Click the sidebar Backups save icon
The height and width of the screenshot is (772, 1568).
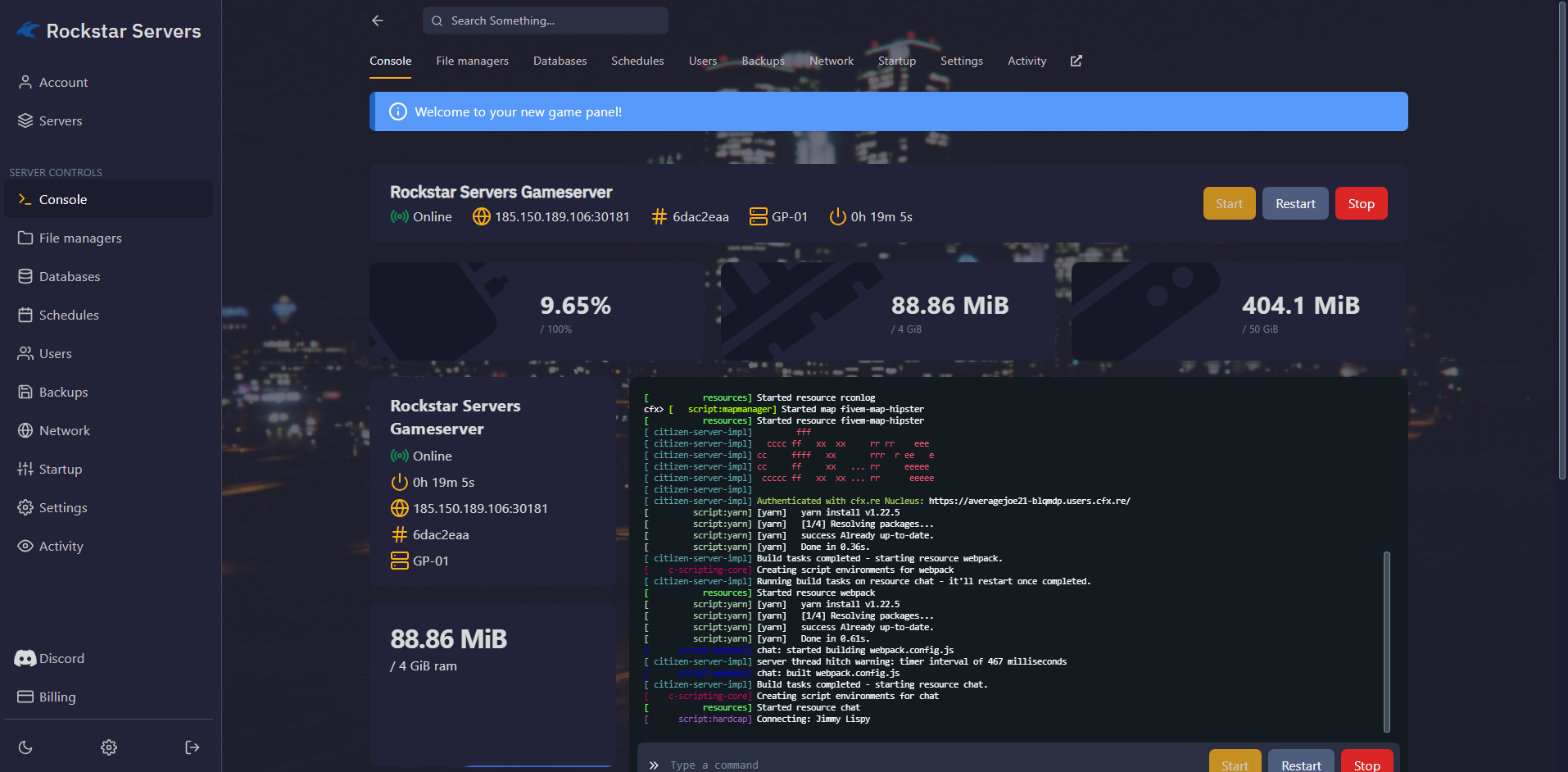tap(25, 392)
